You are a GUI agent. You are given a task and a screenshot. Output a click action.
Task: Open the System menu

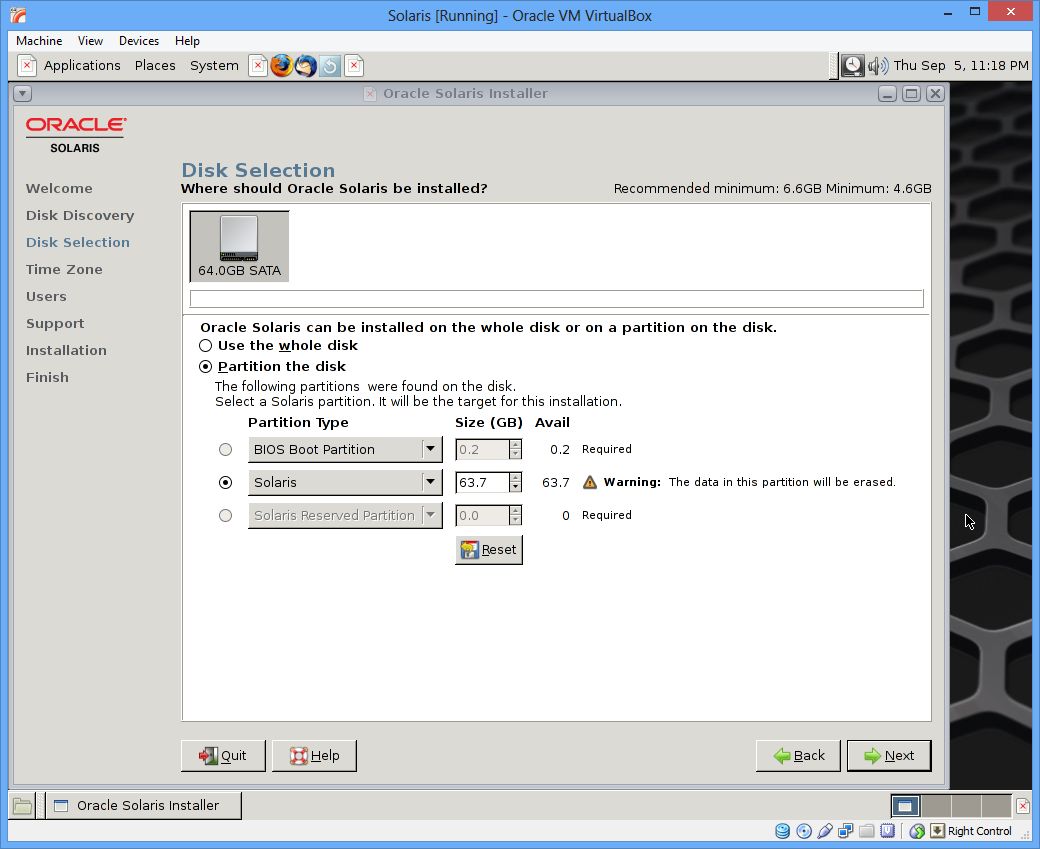pyautogui.click(x=214, y=66)
